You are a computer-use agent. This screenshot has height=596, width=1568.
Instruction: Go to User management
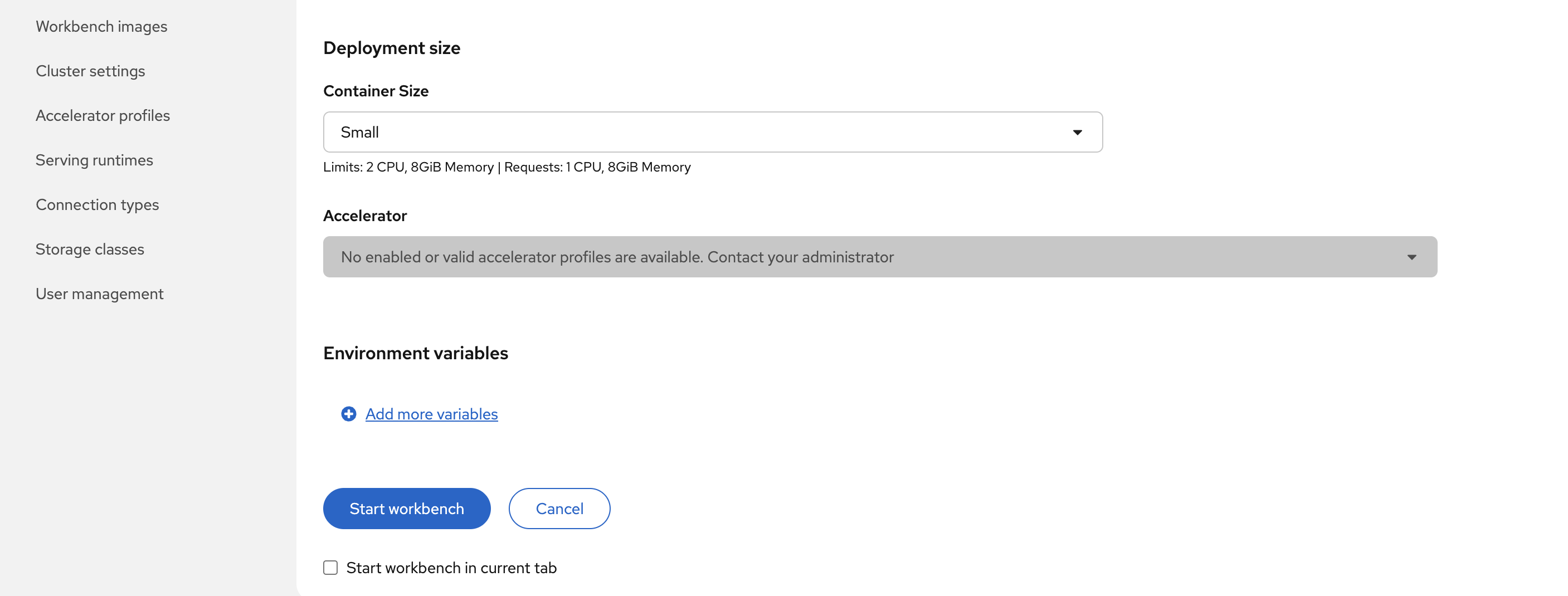(x=99, y=294)
